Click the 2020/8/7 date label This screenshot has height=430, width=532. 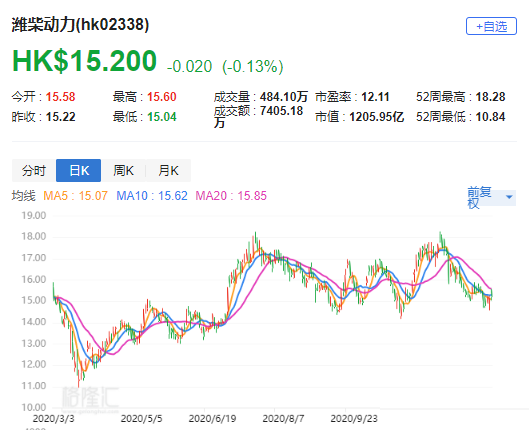[x=283, y=419]
